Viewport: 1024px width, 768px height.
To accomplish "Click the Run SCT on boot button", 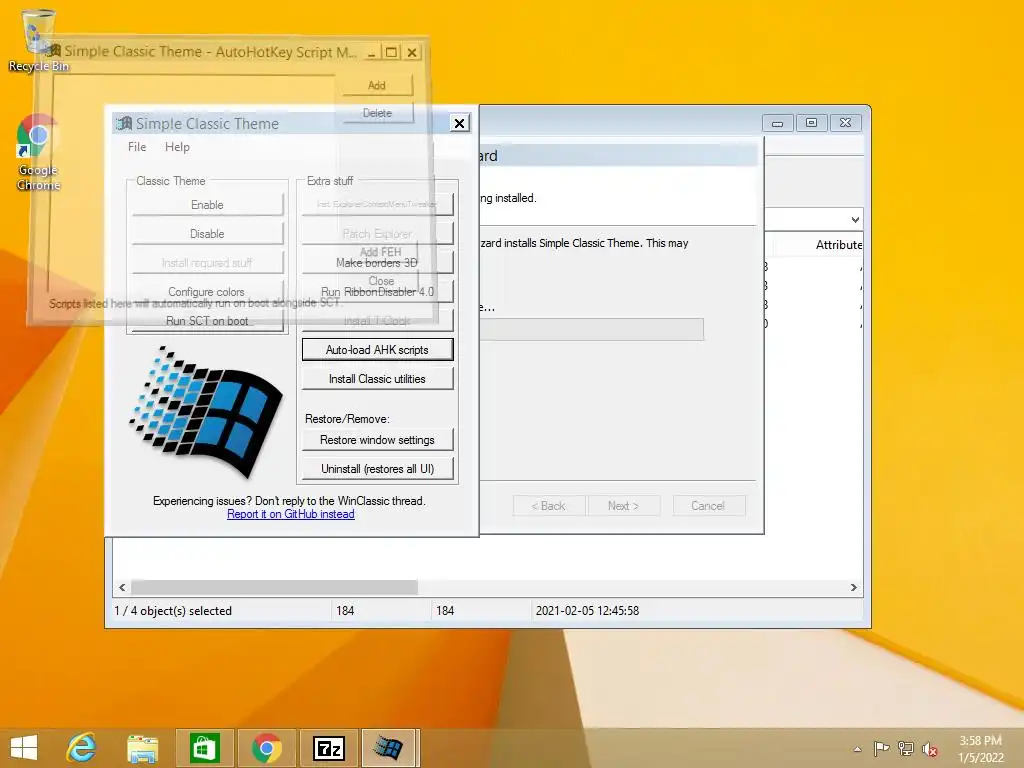I will coord(207,321).
